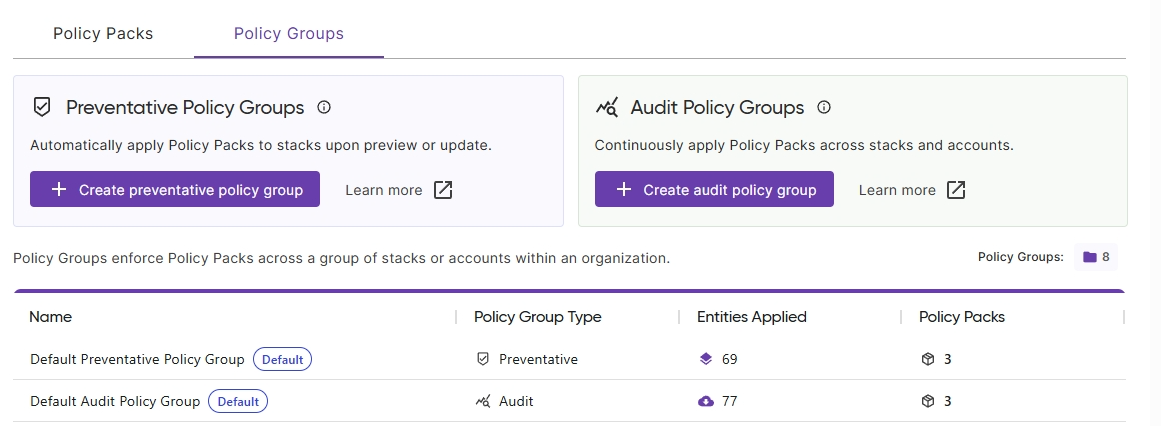This screenshot has height=426, width=1161.
Task: Click the Audit type text cell
Action: coord(516,402)
